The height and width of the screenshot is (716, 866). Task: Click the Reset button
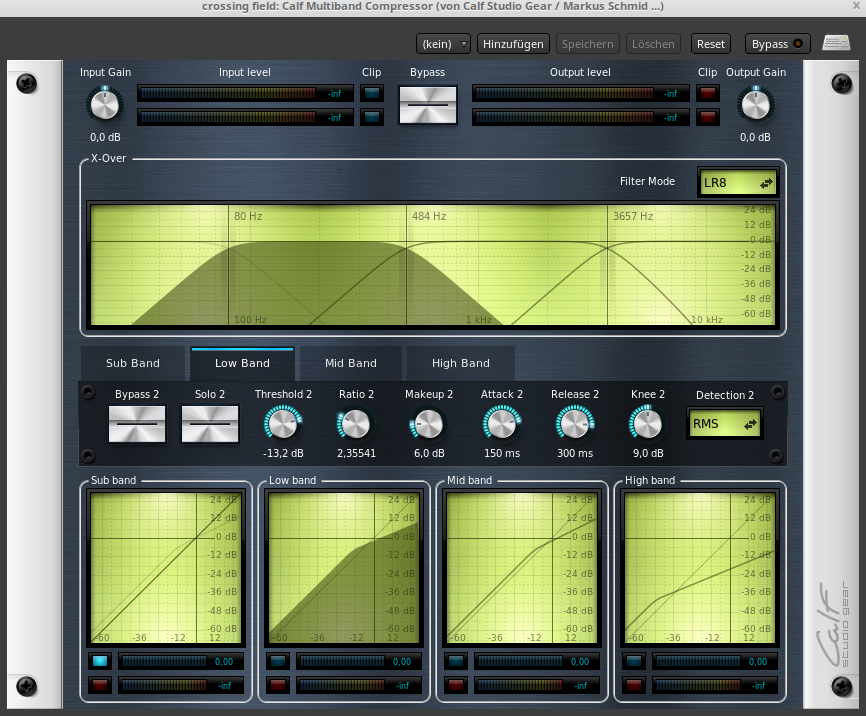(x=710, y=44)
